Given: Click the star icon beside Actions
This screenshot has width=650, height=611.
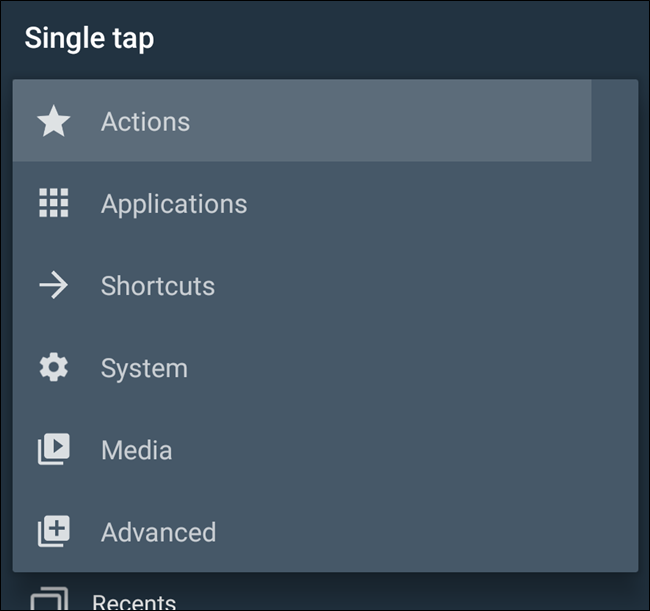Looking at the screenshot, I should (x=53, y=122).
